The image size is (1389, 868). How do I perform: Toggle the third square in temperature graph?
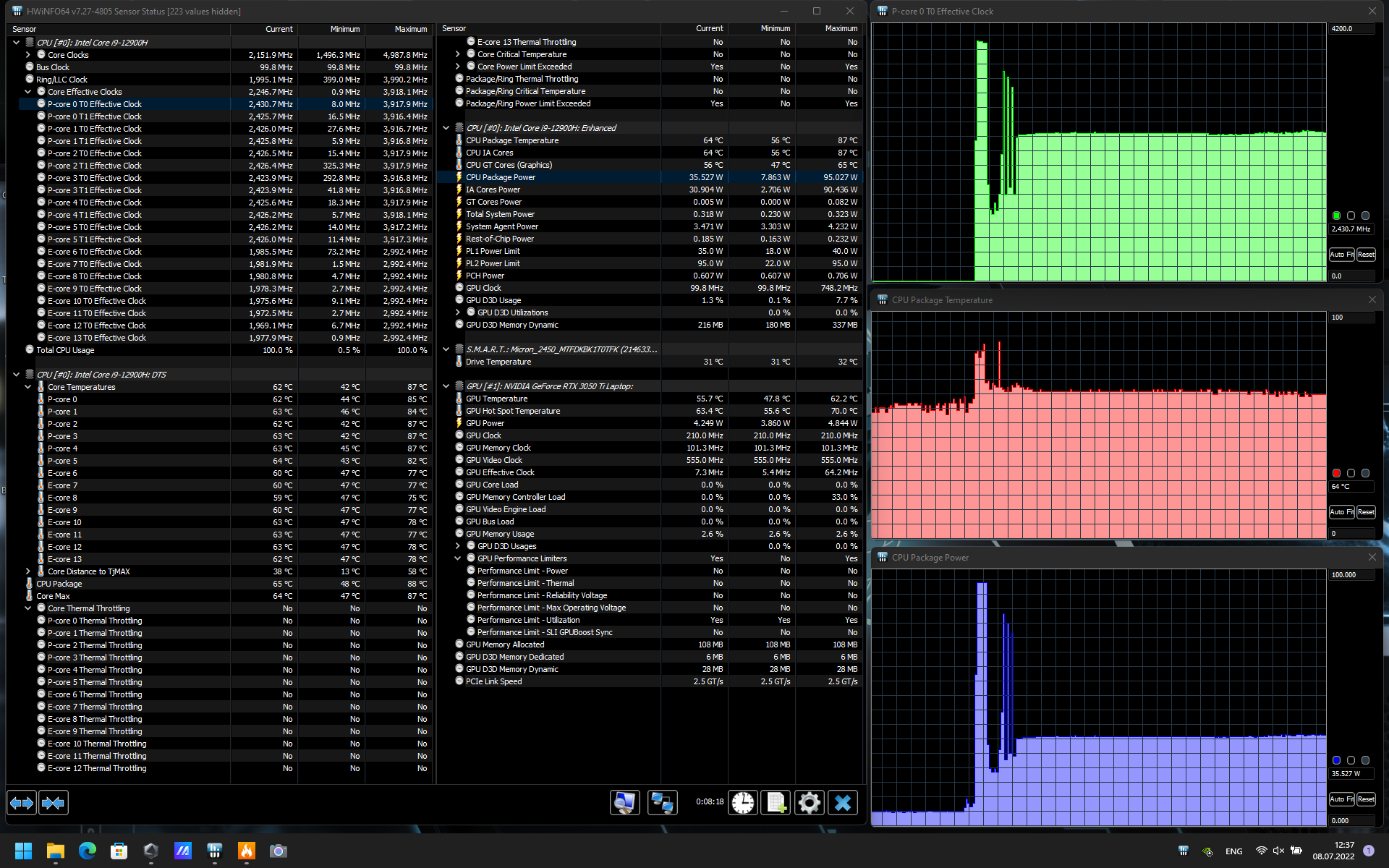pyautogui.click(x=1365, y=473)
